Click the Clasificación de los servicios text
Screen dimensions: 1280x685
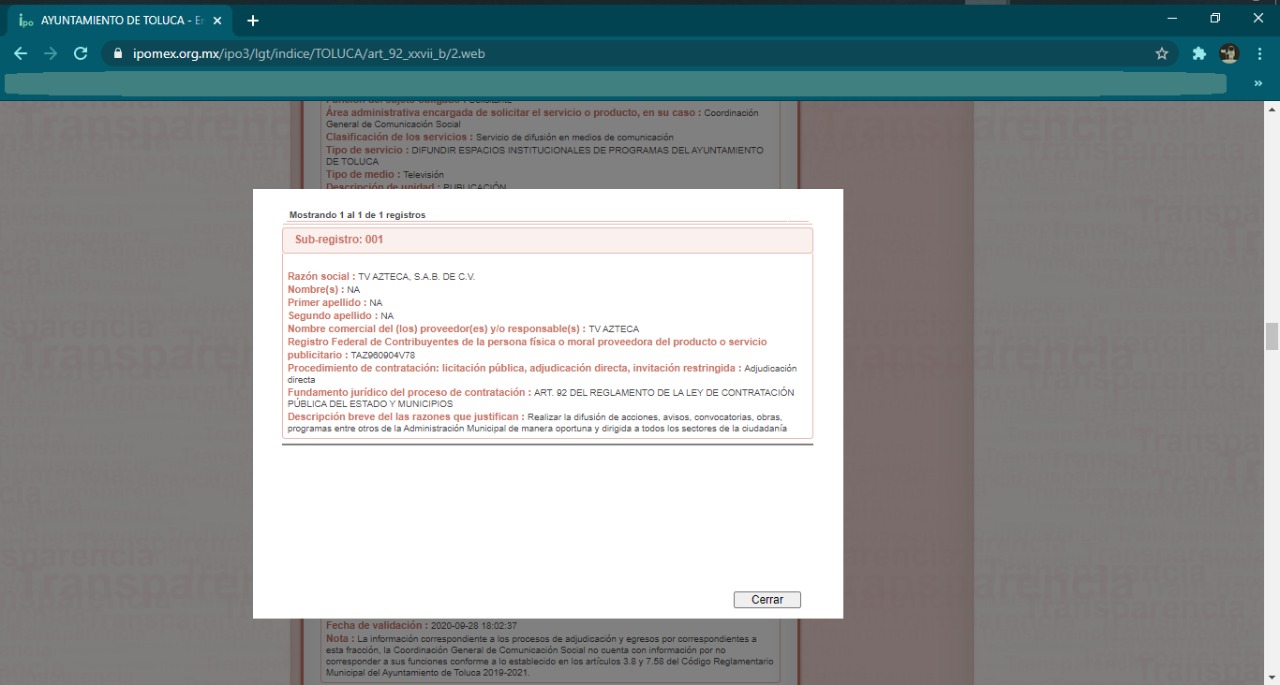(500, 137)
